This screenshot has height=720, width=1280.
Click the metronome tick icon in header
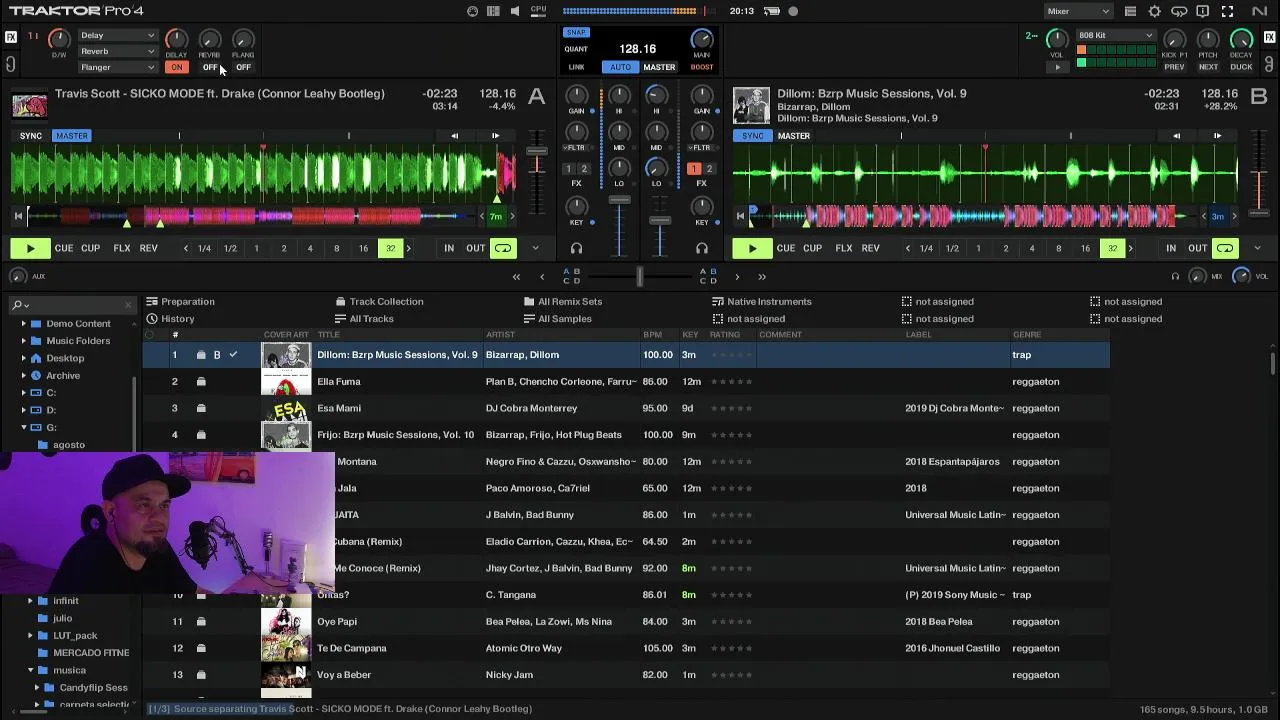[472, 11]
